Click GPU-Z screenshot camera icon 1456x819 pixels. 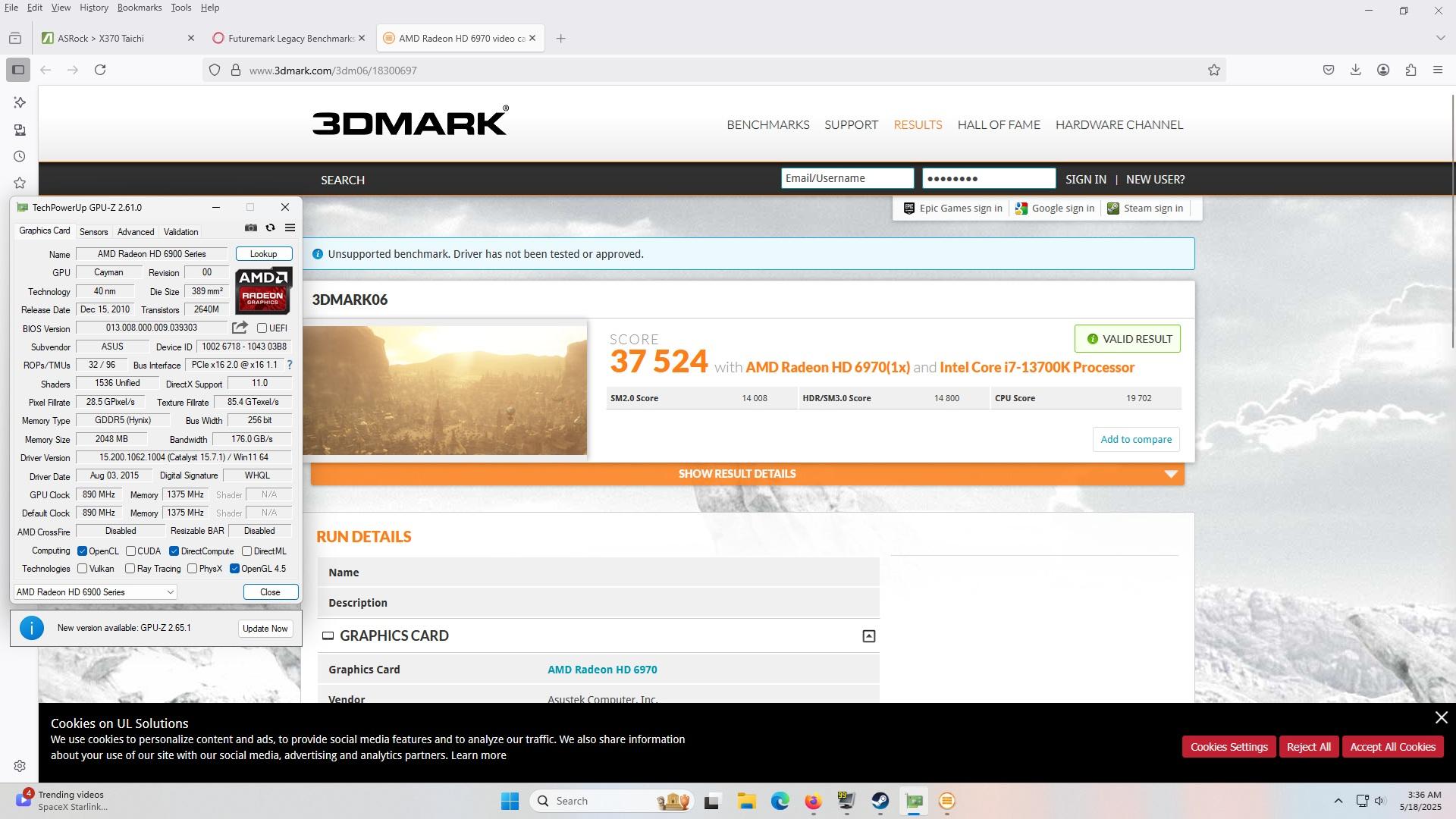[251, 227]
